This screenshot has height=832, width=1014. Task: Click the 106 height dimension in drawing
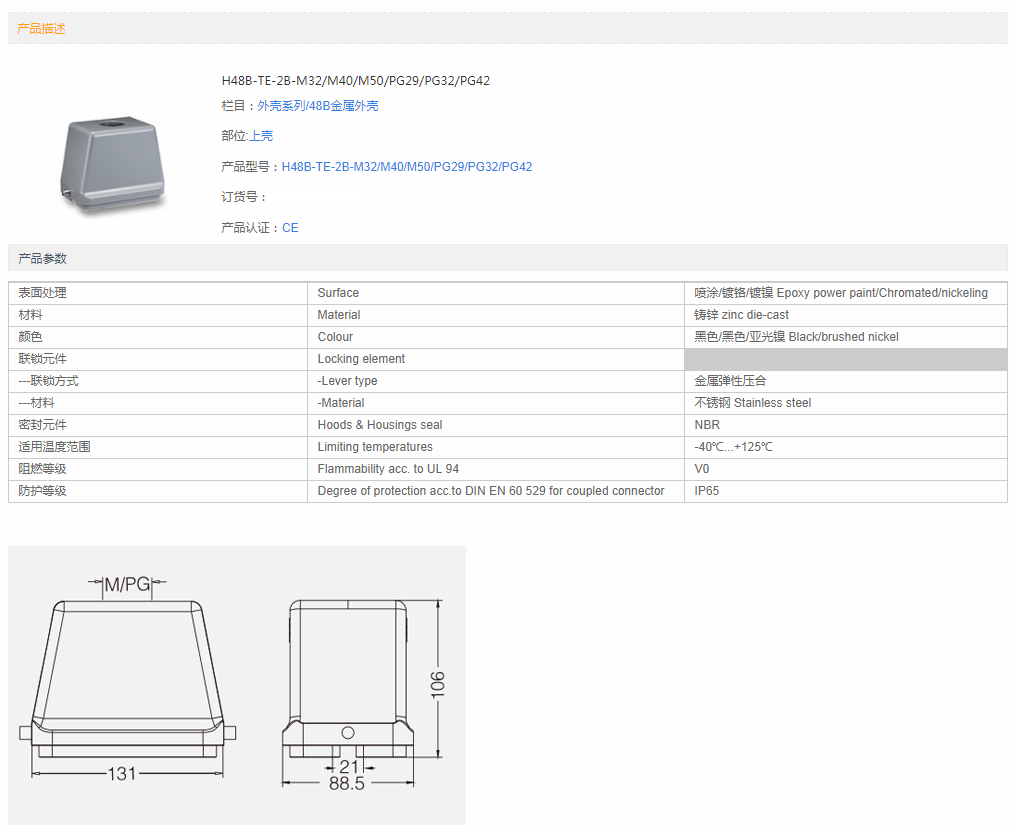pos(438,684)
